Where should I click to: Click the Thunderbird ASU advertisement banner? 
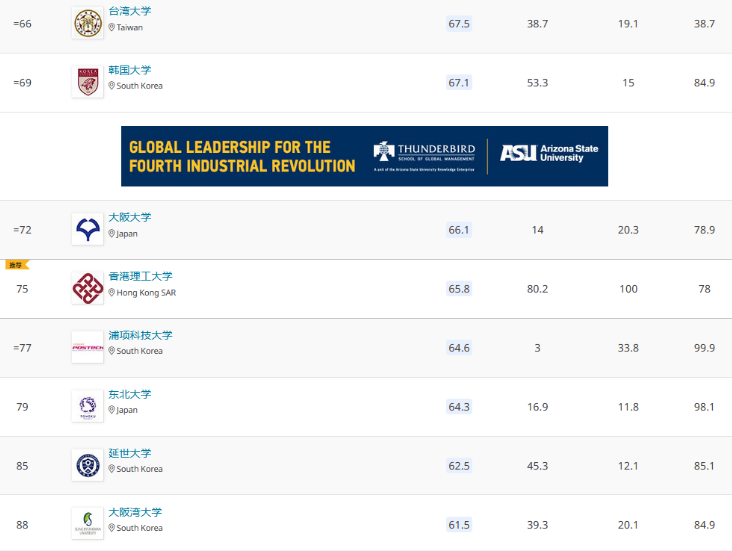click(x=364, y=156)
